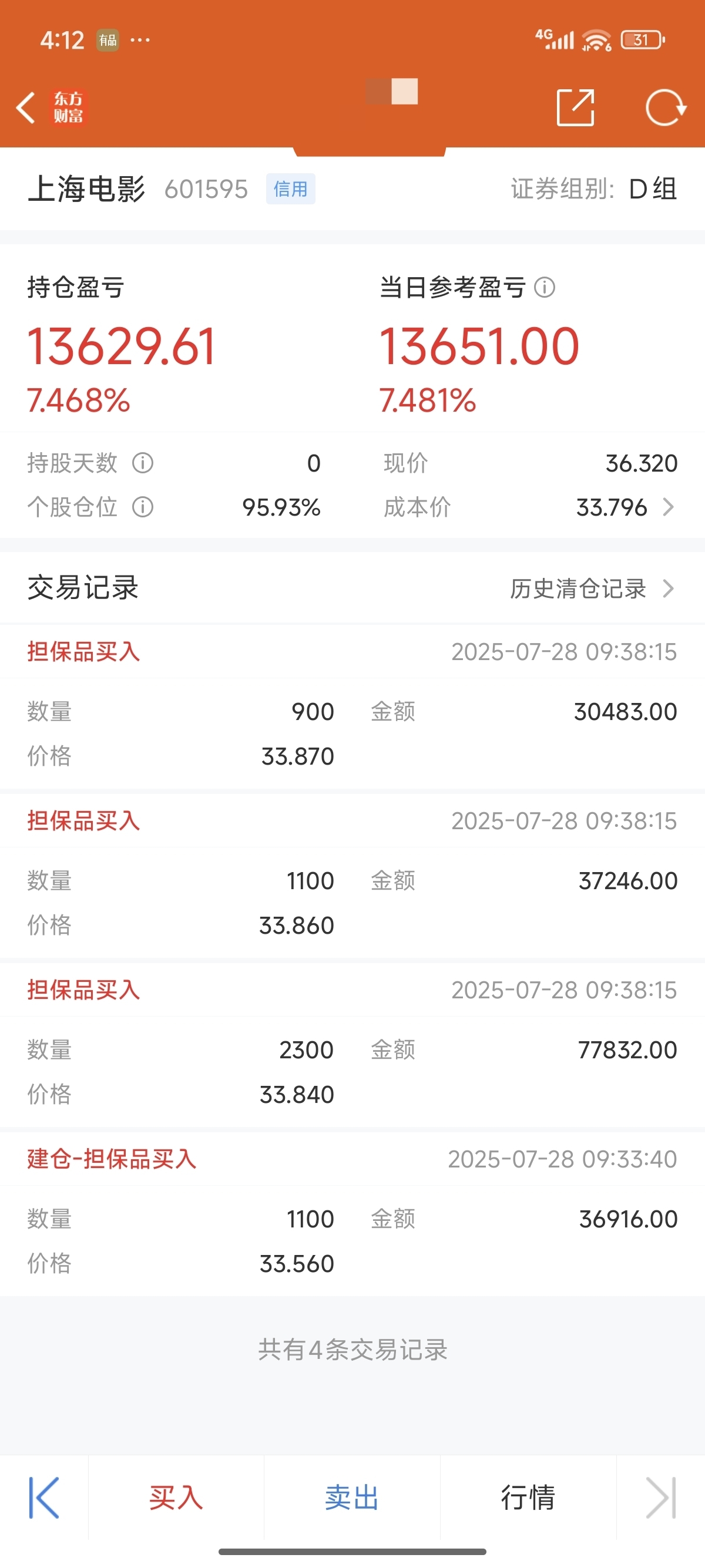Tap the 东方财富 logo icon
This screenshot has width=705, height=1568.
(68, 107)
